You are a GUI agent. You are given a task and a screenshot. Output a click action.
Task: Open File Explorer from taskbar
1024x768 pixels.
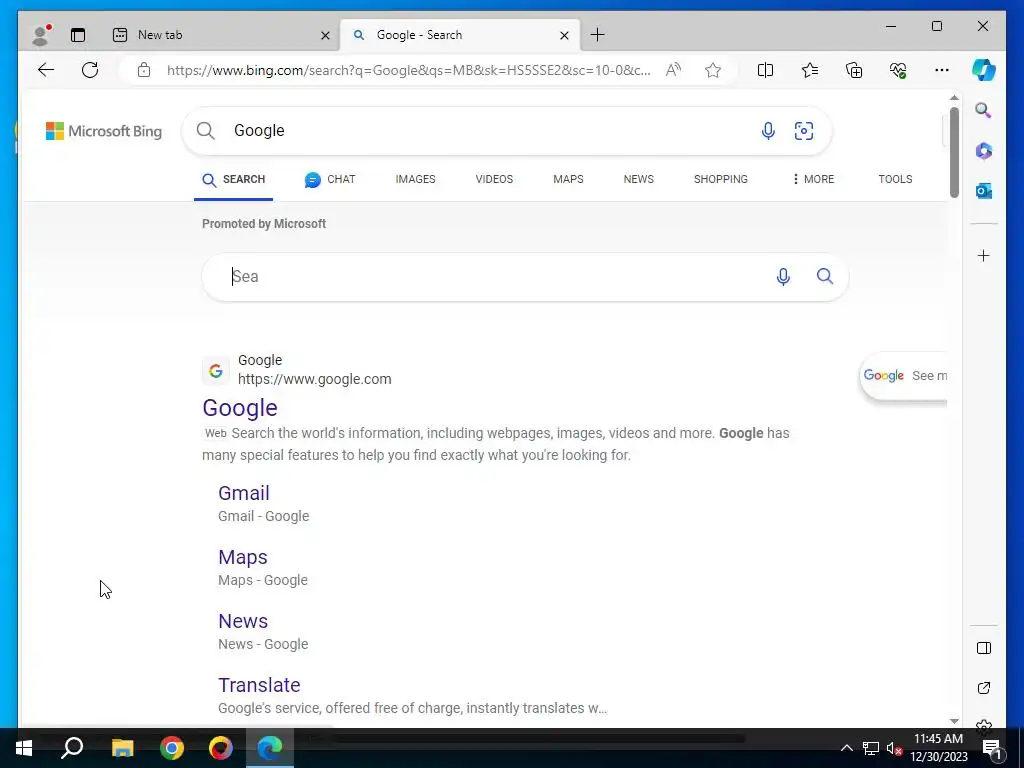(x=122, y=748)
